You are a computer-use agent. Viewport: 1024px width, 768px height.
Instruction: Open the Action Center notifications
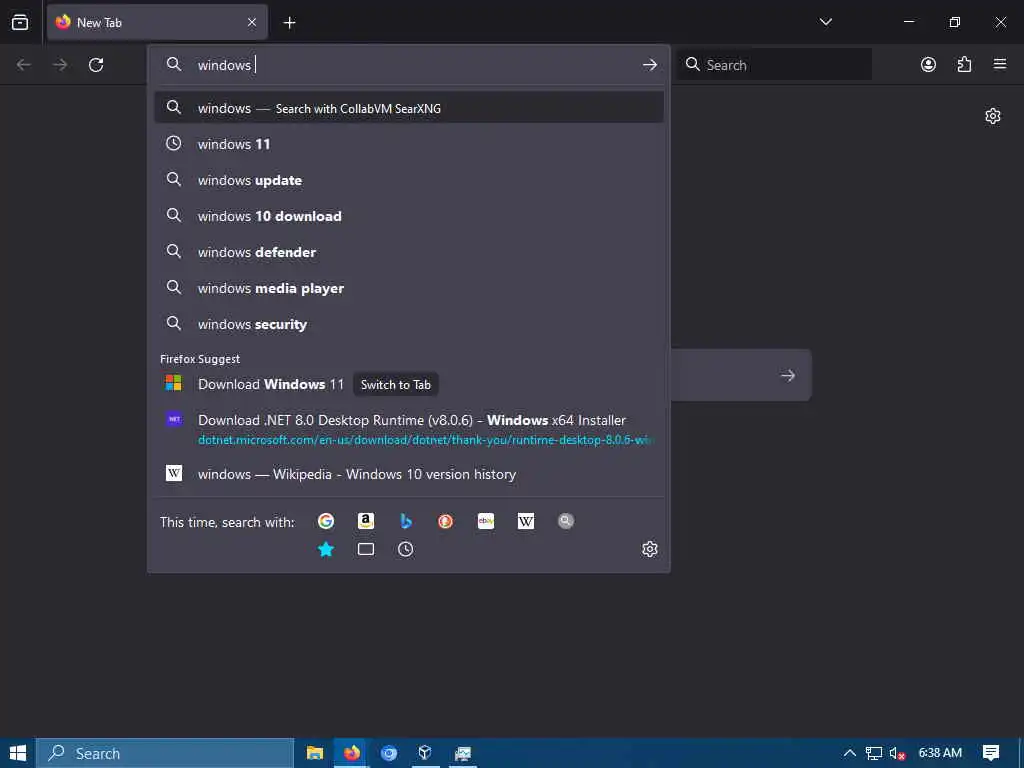(x=991, y=753)
